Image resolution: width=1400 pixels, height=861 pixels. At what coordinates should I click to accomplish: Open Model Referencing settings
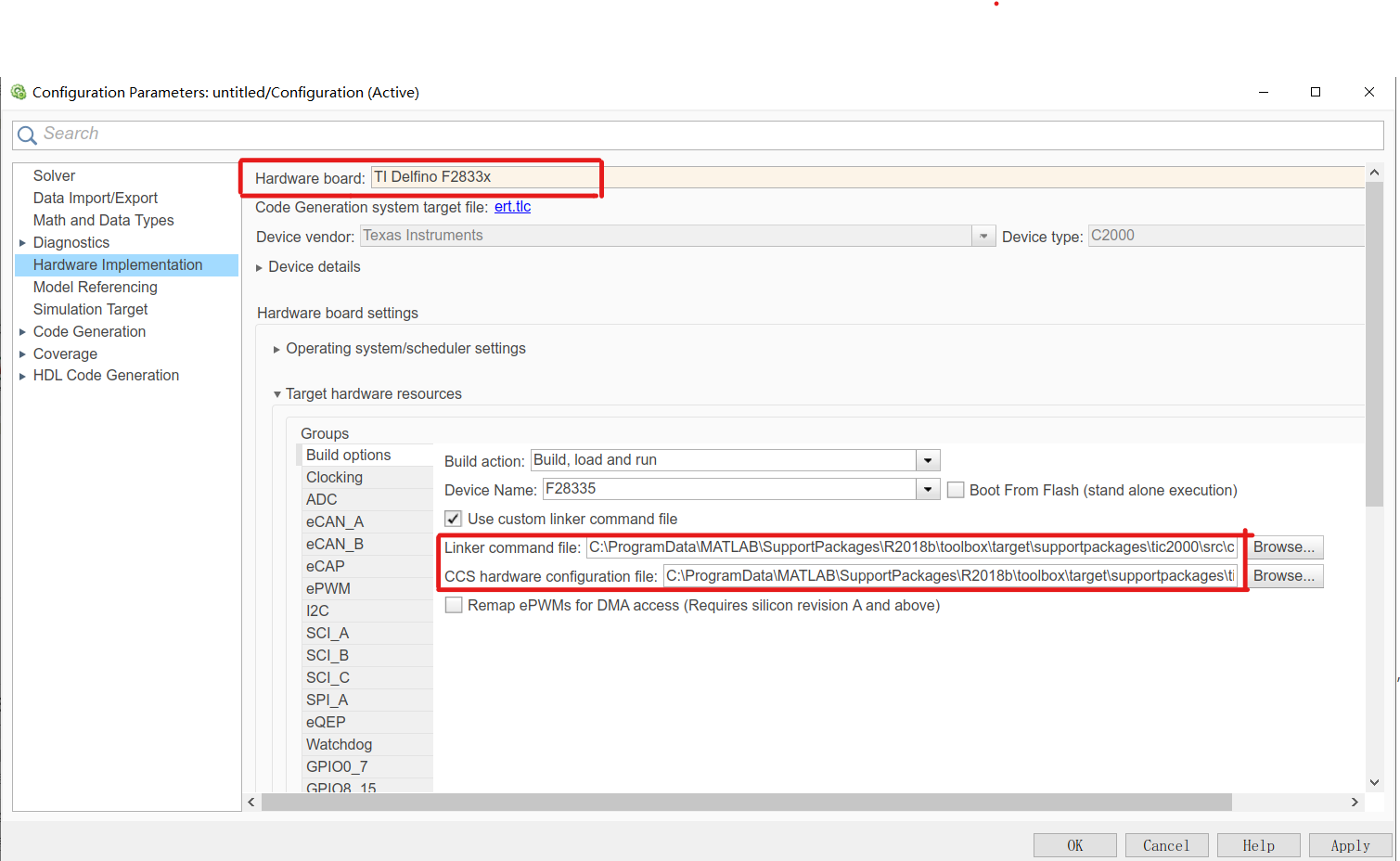[x=96, y=287]
